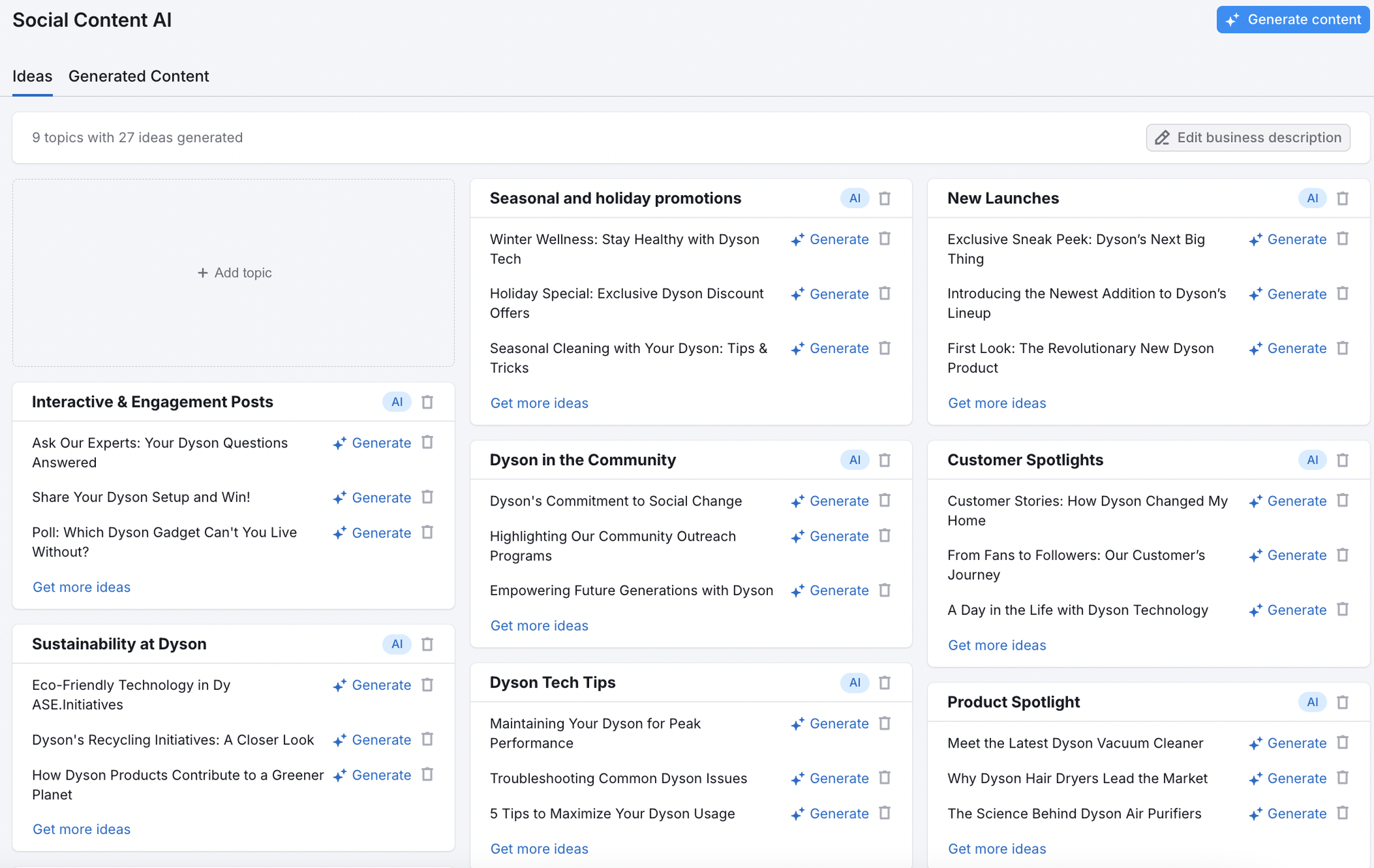Add a new topic card

pyautogui.click(x=233, y=272)
